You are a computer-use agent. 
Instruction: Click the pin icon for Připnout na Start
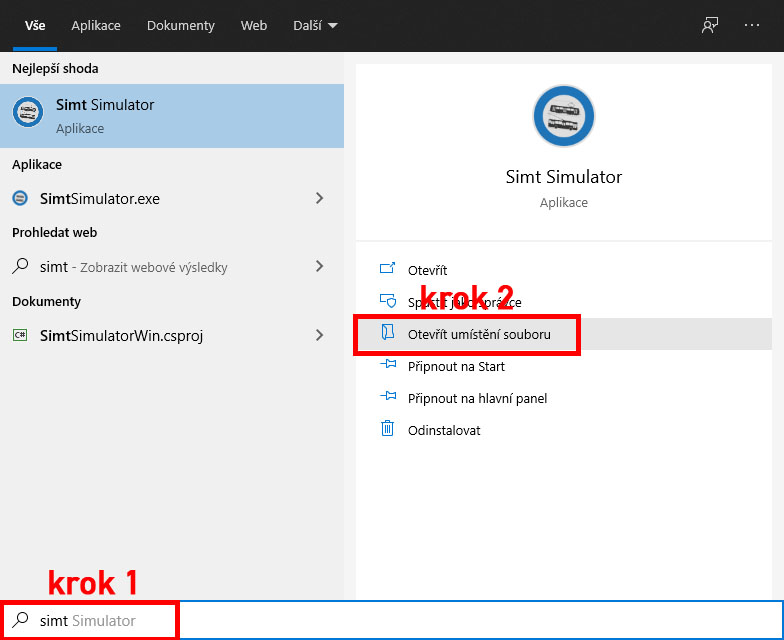tap(388, 366)
